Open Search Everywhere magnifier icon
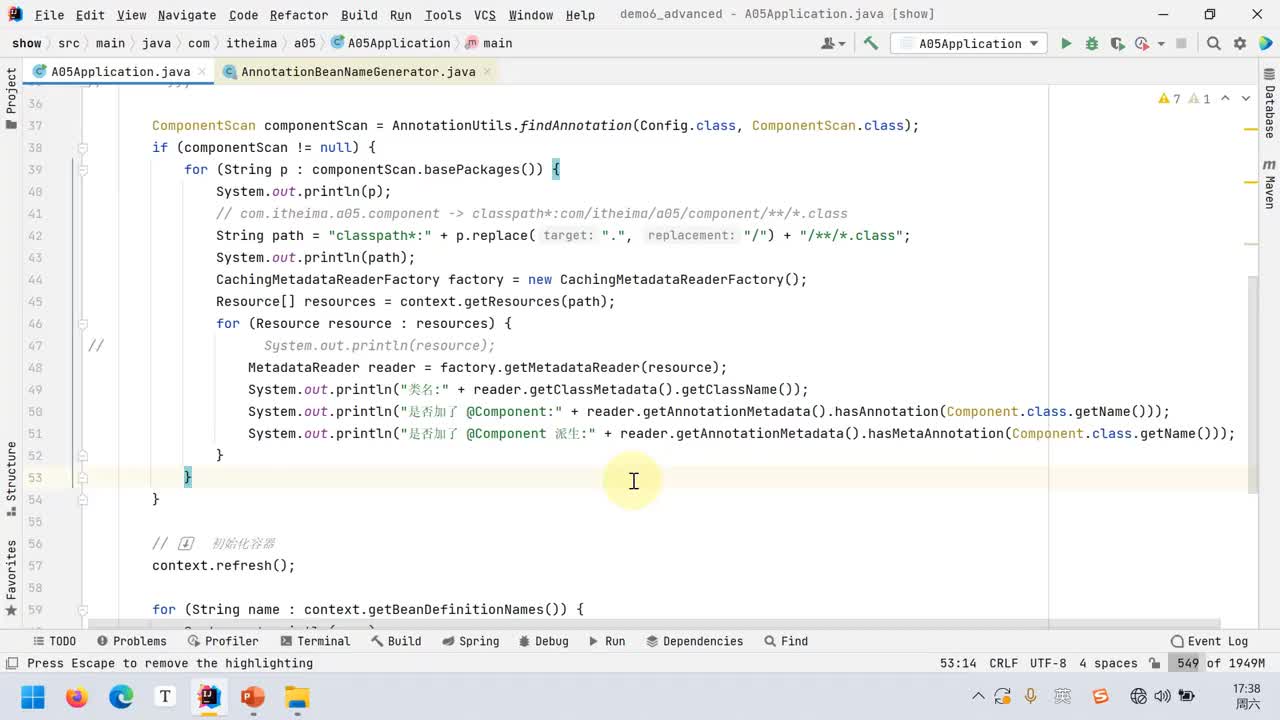The image size is (1280, 720). pos(1213,43)
